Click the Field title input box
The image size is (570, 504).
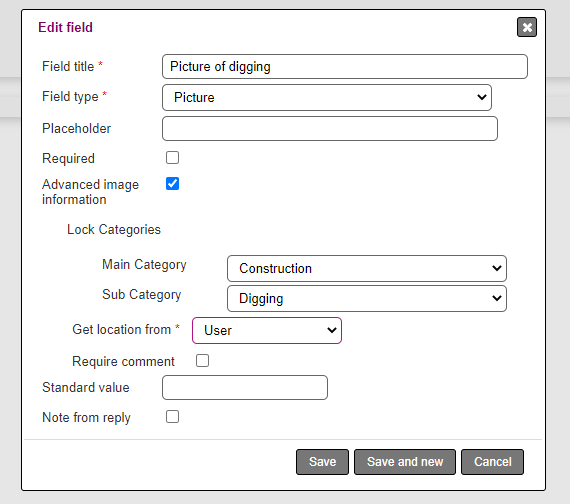pos(345,67)
